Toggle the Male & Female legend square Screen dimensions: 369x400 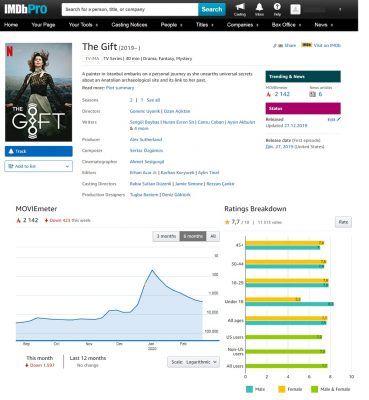point(314,389)
